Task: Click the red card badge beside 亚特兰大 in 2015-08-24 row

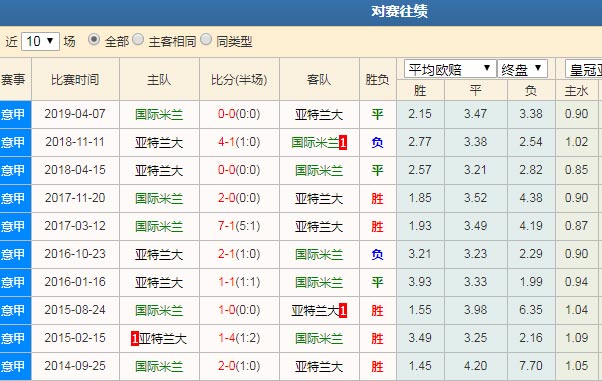Action: point(343,311)
